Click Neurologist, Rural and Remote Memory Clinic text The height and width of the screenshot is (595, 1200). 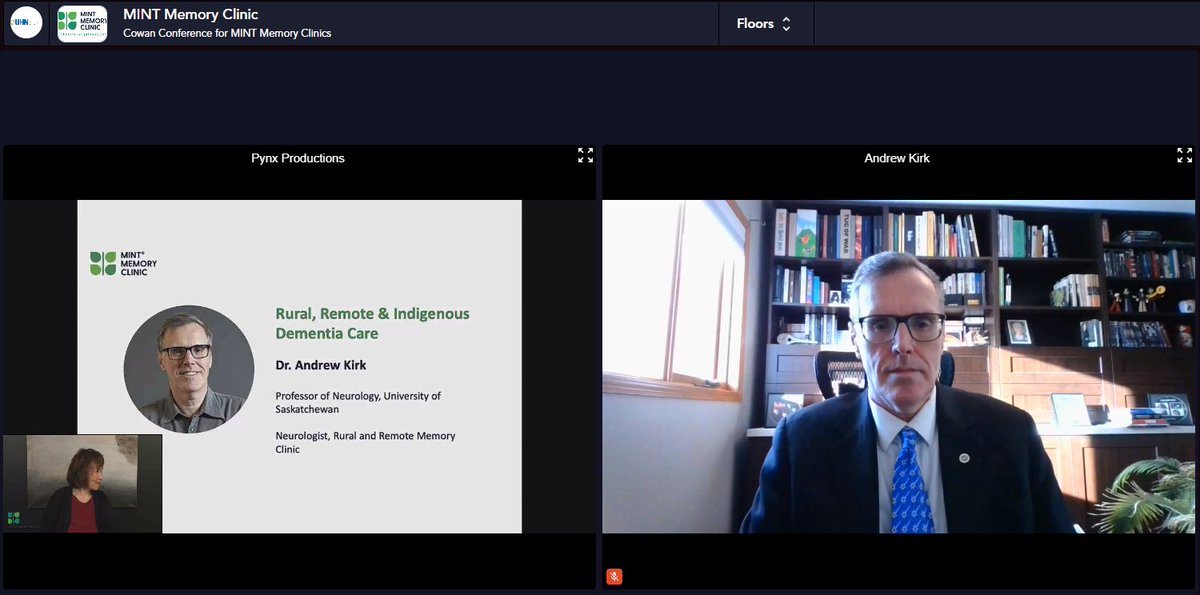365,442
